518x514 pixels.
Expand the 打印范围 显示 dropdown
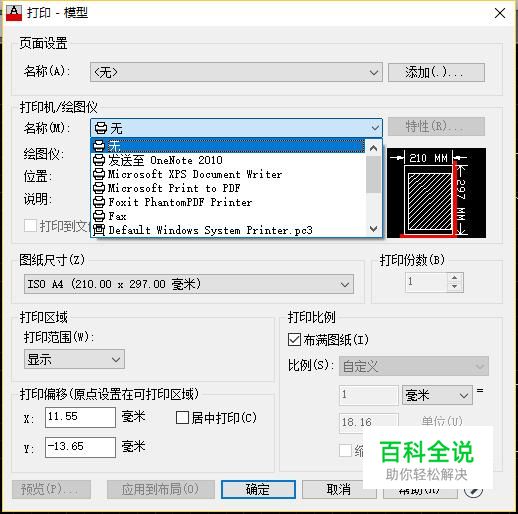pos(74,359)
